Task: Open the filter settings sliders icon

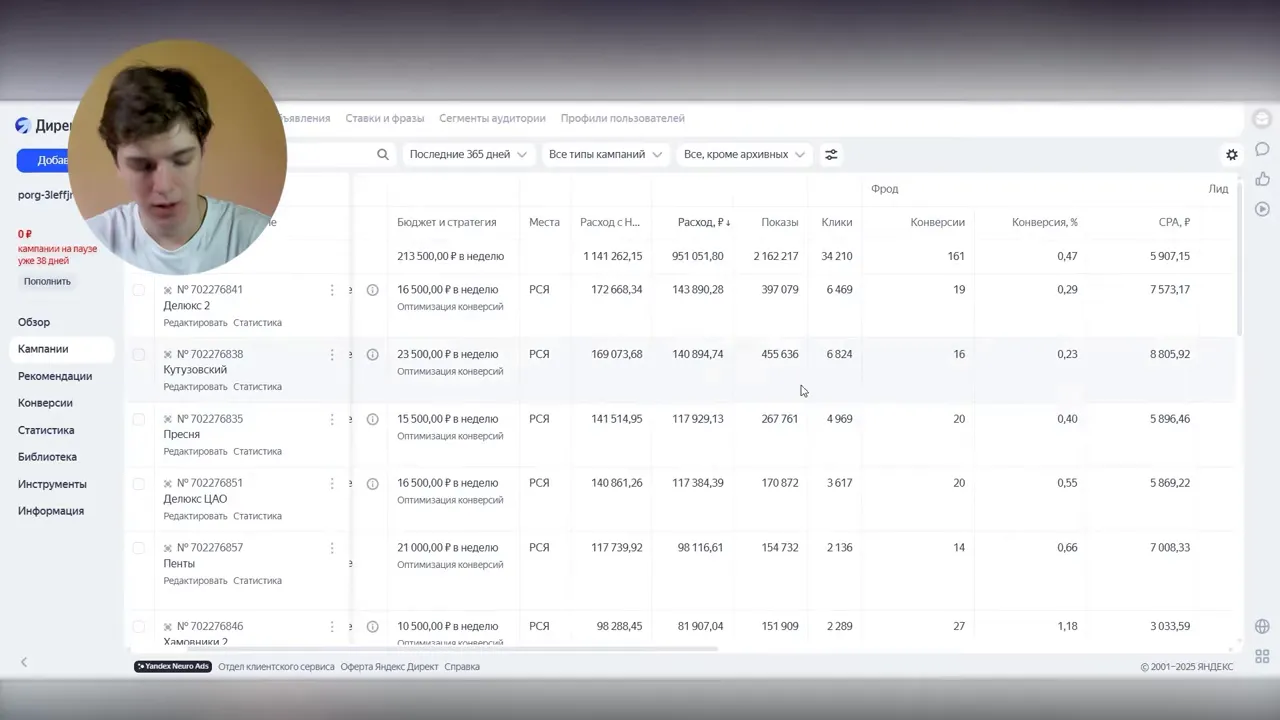Action: (831, 155)
